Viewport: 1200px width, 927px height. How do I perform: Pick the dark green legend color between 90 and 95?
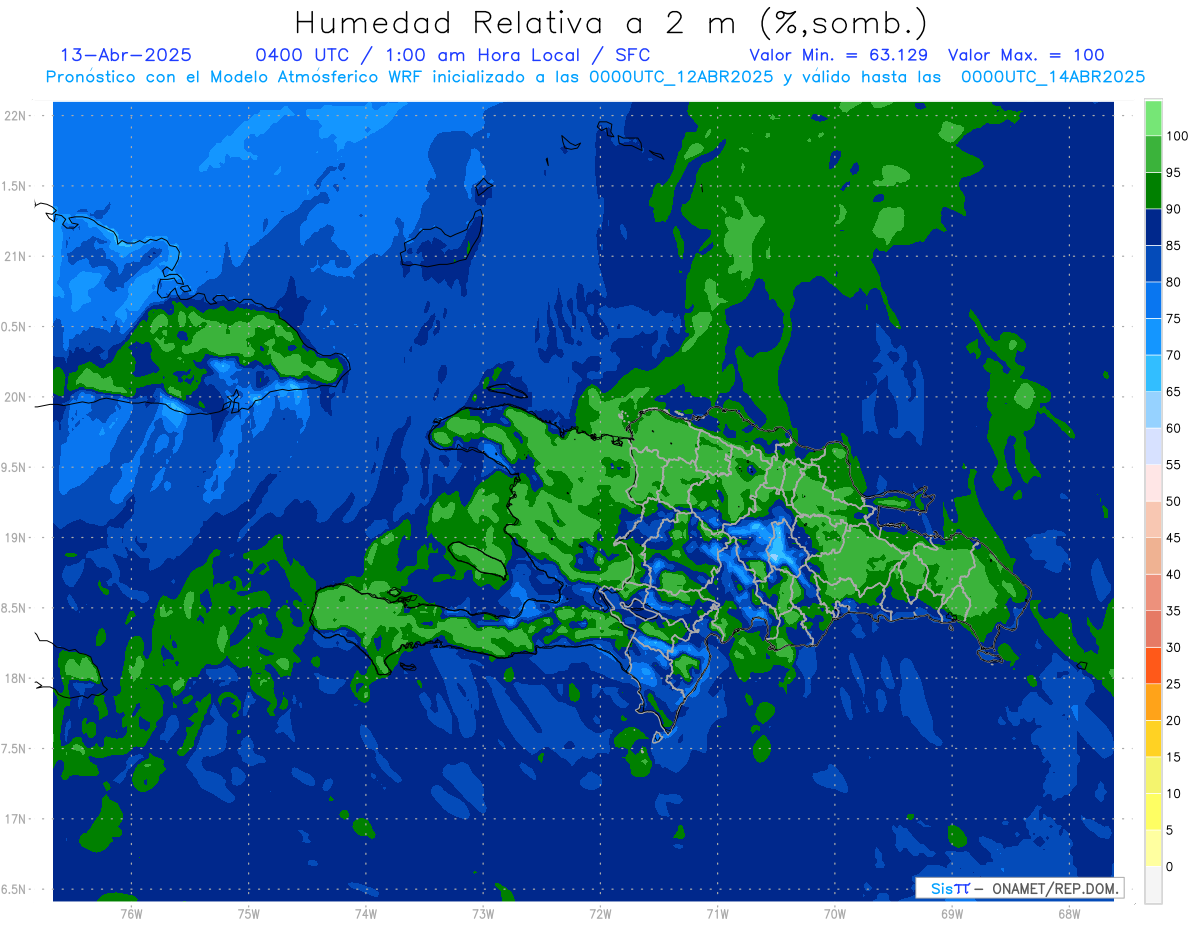point(1153,191)
